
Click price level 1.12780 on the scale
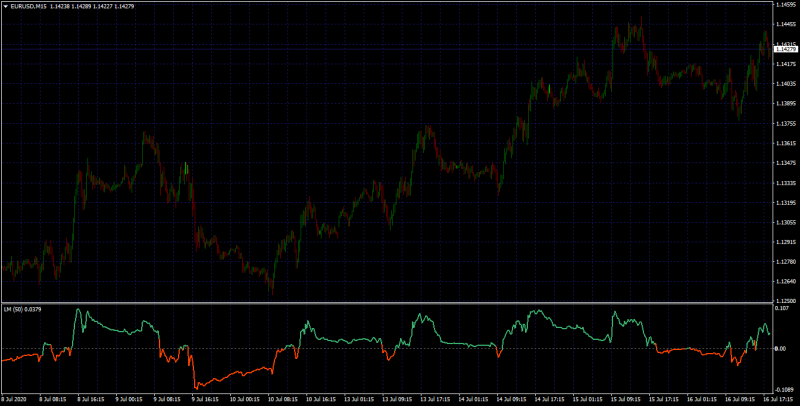[786, 262]
